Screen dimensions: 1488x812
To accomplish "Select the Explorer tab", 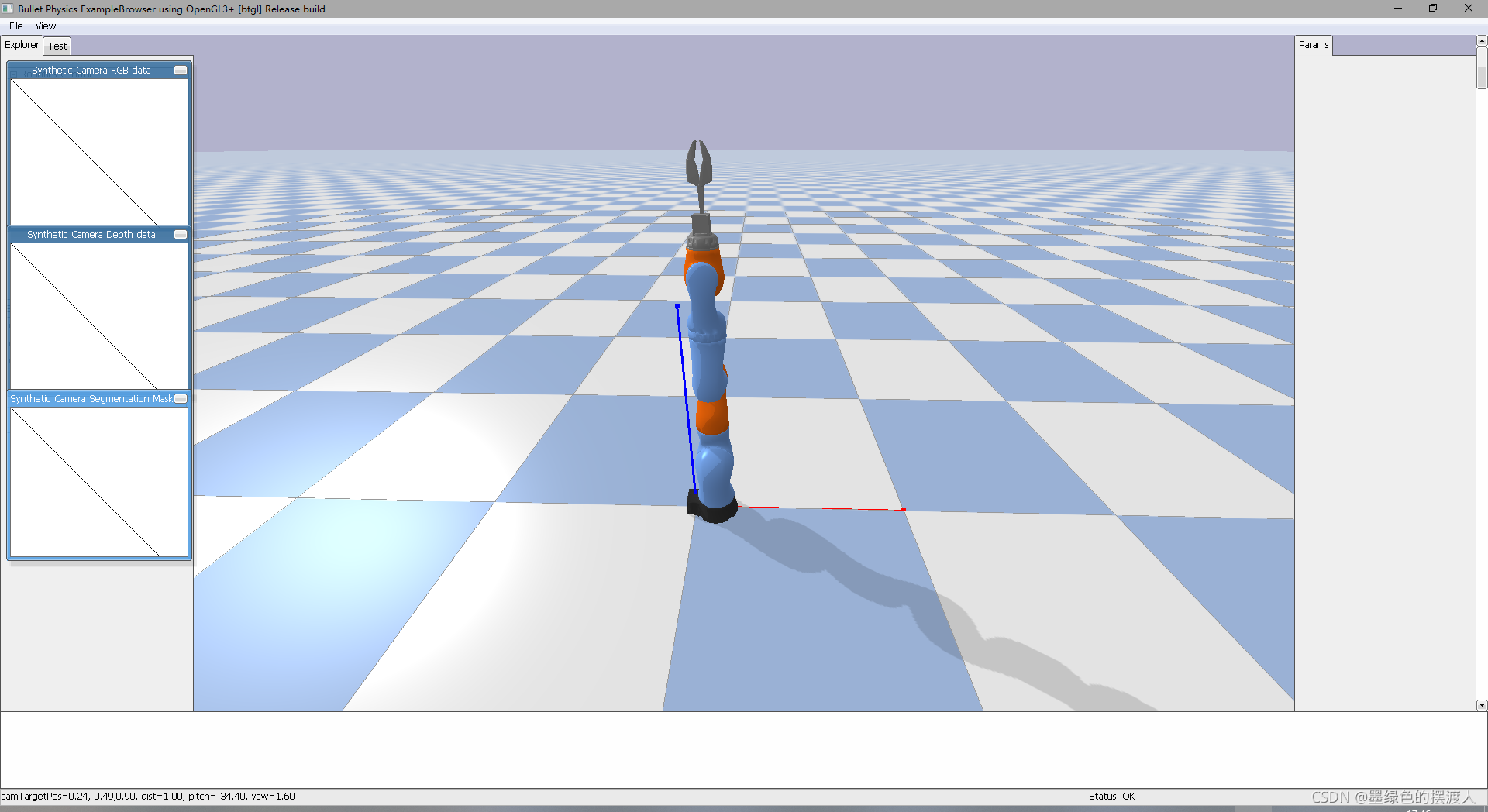I will point(21,45).
